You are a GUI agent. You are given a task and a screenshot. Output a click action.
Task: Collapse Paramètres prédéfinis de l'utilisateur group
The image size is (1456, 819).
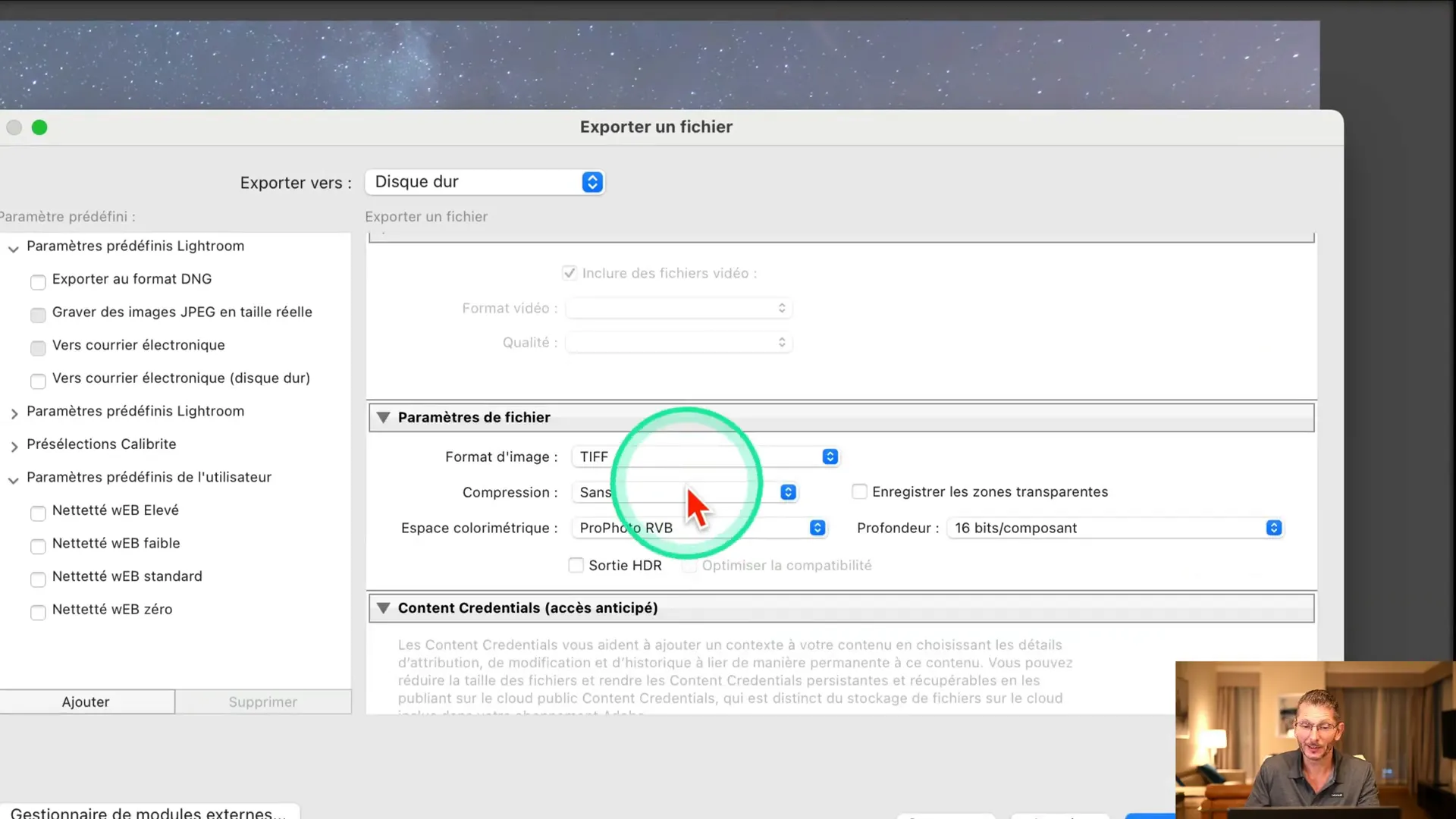point(14,480)
